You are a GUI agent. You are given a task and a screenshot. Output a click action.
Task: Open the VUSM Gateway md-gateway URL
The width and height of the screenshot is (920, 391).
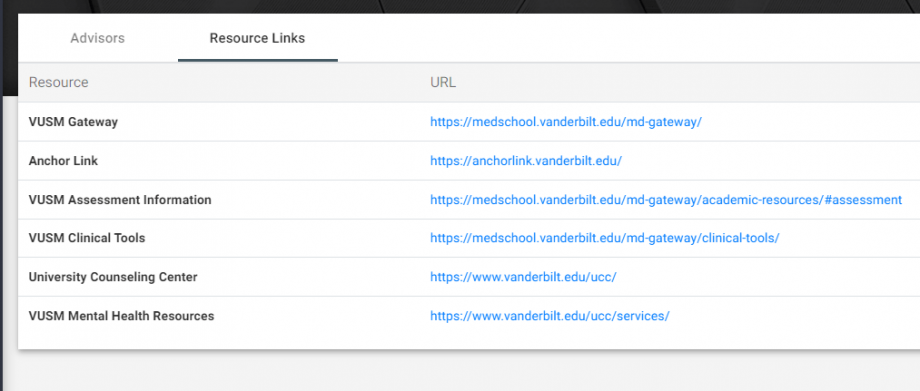pyautogui.click(x=566, y=122)
